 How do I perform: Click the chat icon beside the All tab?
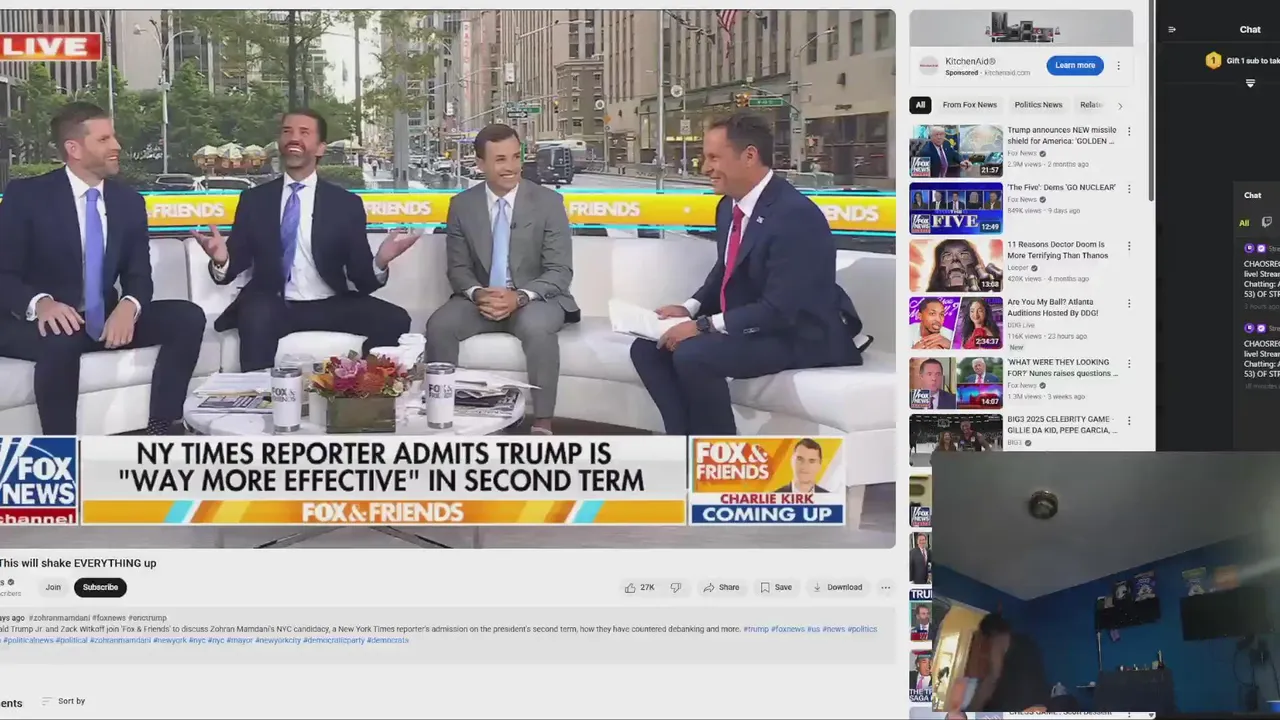(1266, 222)
